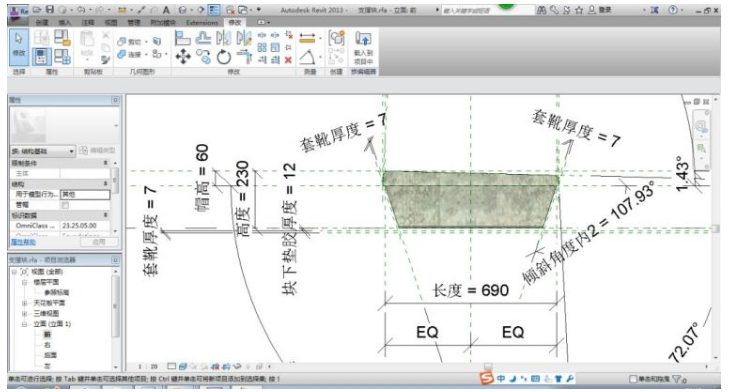Open the 视图 ribbon tab
The height and width of the screenshot is (392, 730).
click(x=111, y=22)
